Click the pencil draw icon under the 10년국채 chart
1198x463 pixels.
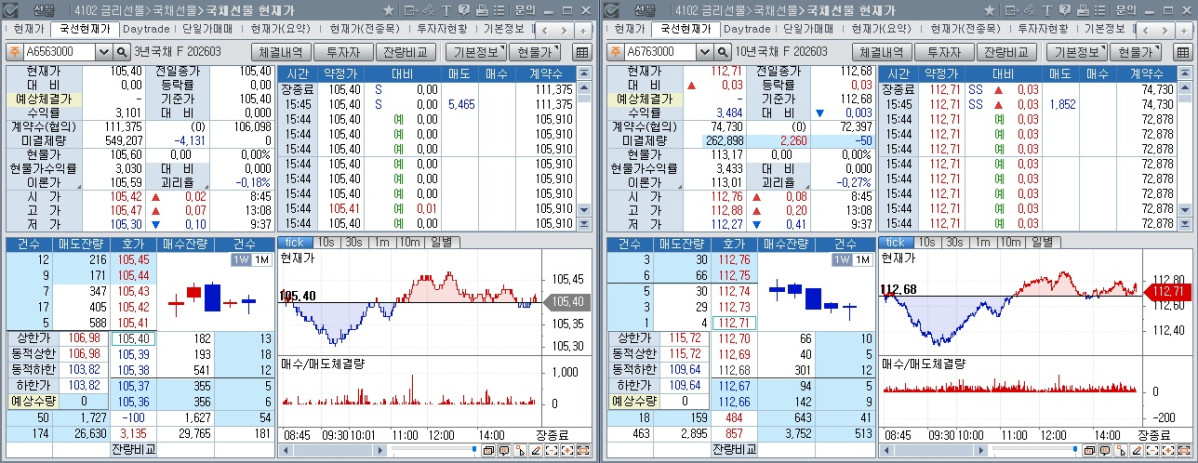tap(1137, 450)
